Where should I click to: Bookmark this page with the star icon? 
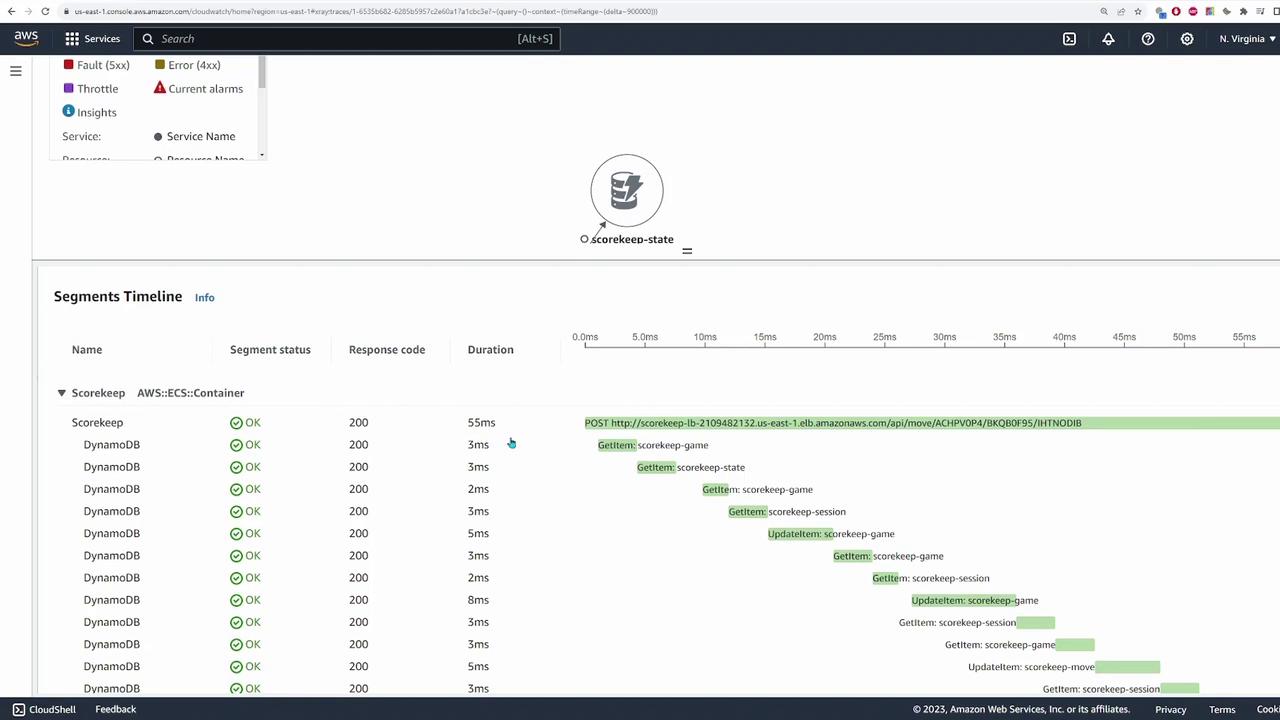[1138, 11]
